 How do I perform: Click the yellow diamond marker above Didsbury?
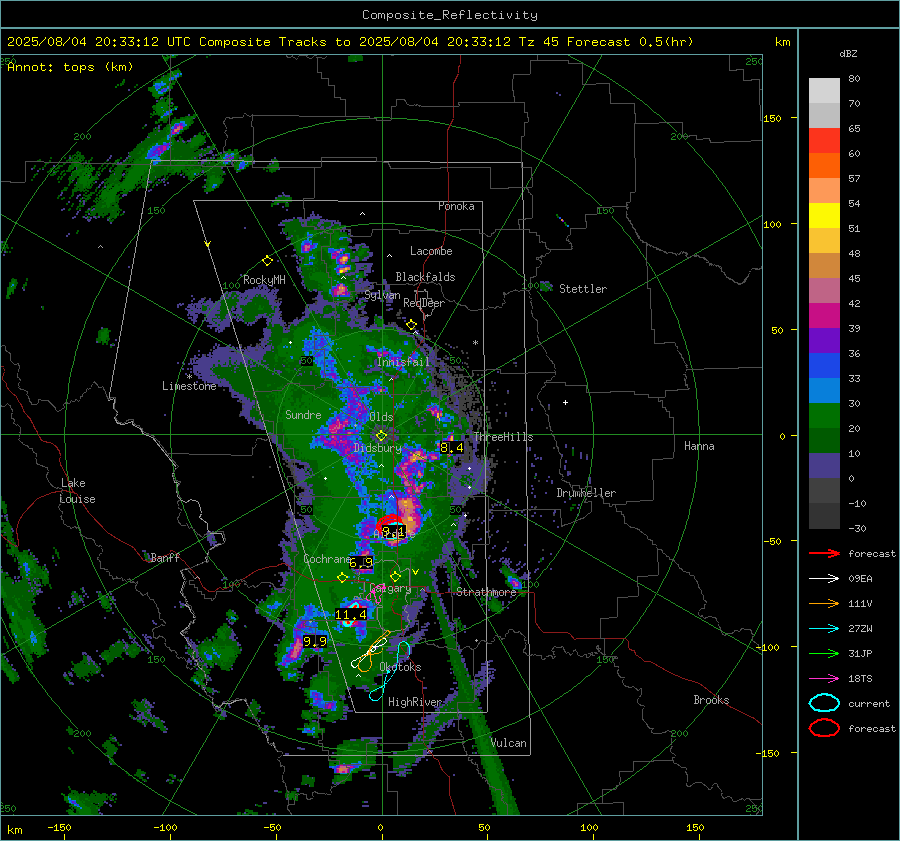click(x=381, y=436)
